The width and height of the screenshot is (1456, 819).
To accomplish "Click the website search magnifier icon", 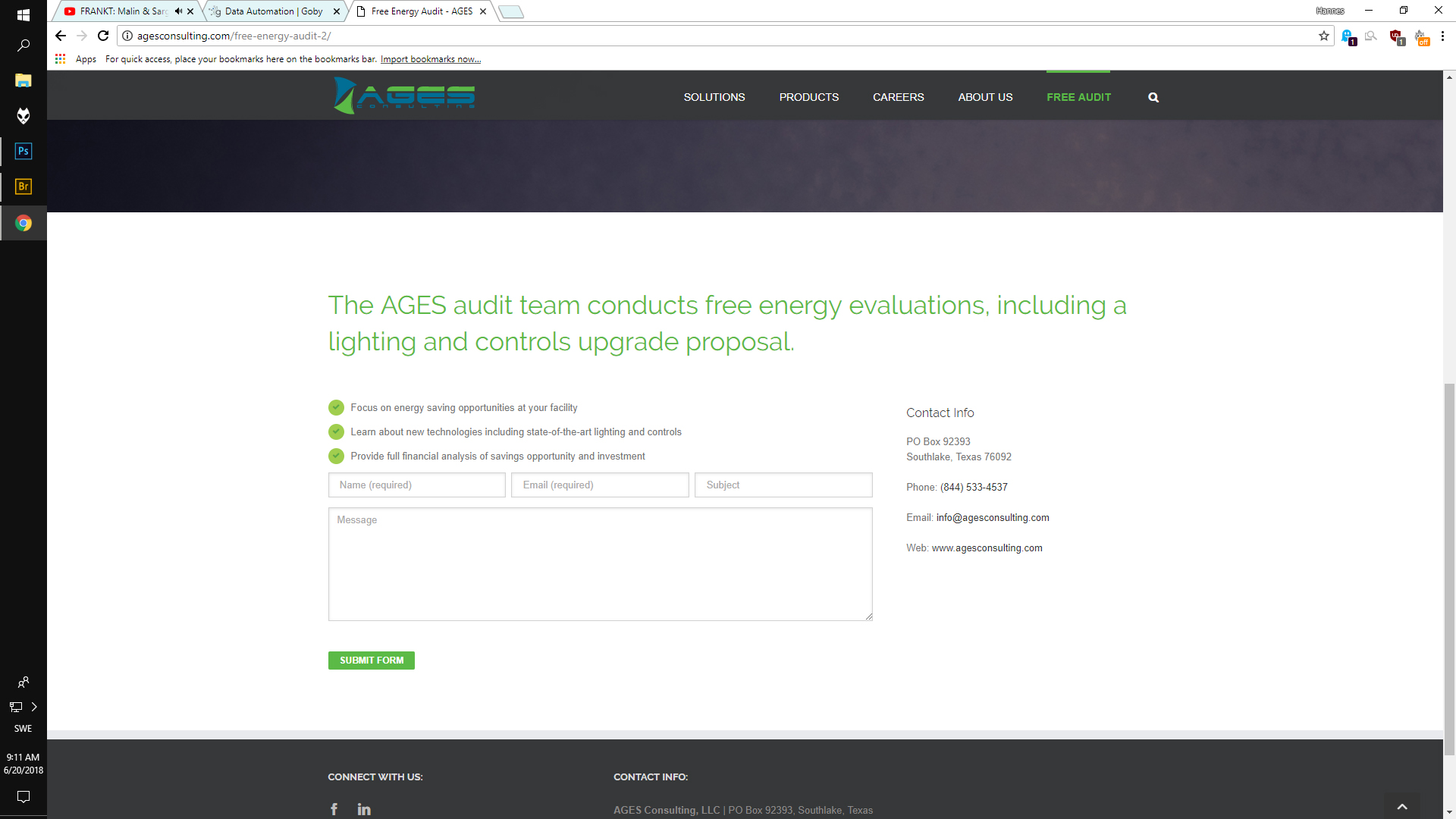I will tap(1153, 97).
